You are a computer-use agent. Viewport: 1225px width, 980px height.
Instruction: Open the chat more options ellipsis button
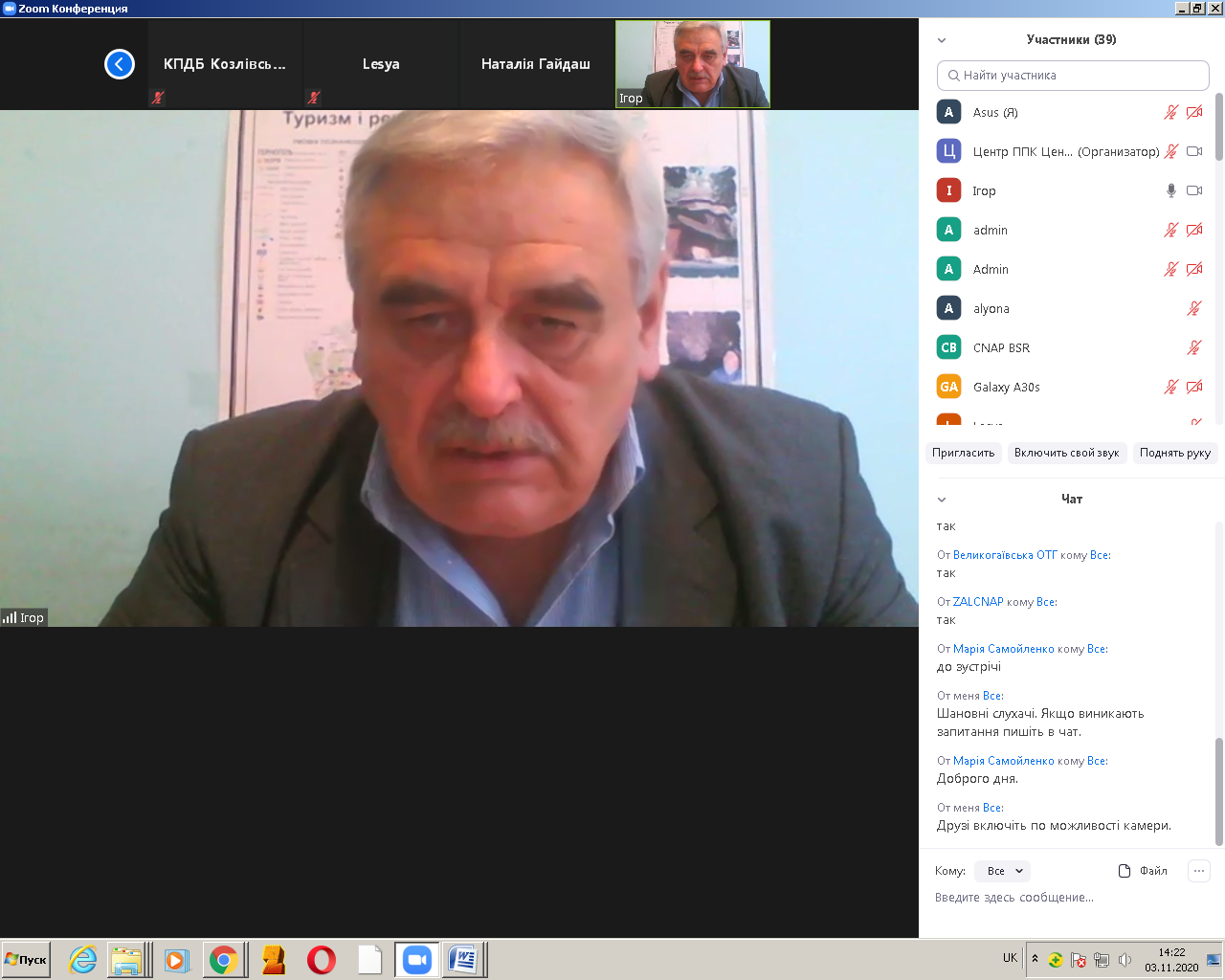coord(1198,871)
